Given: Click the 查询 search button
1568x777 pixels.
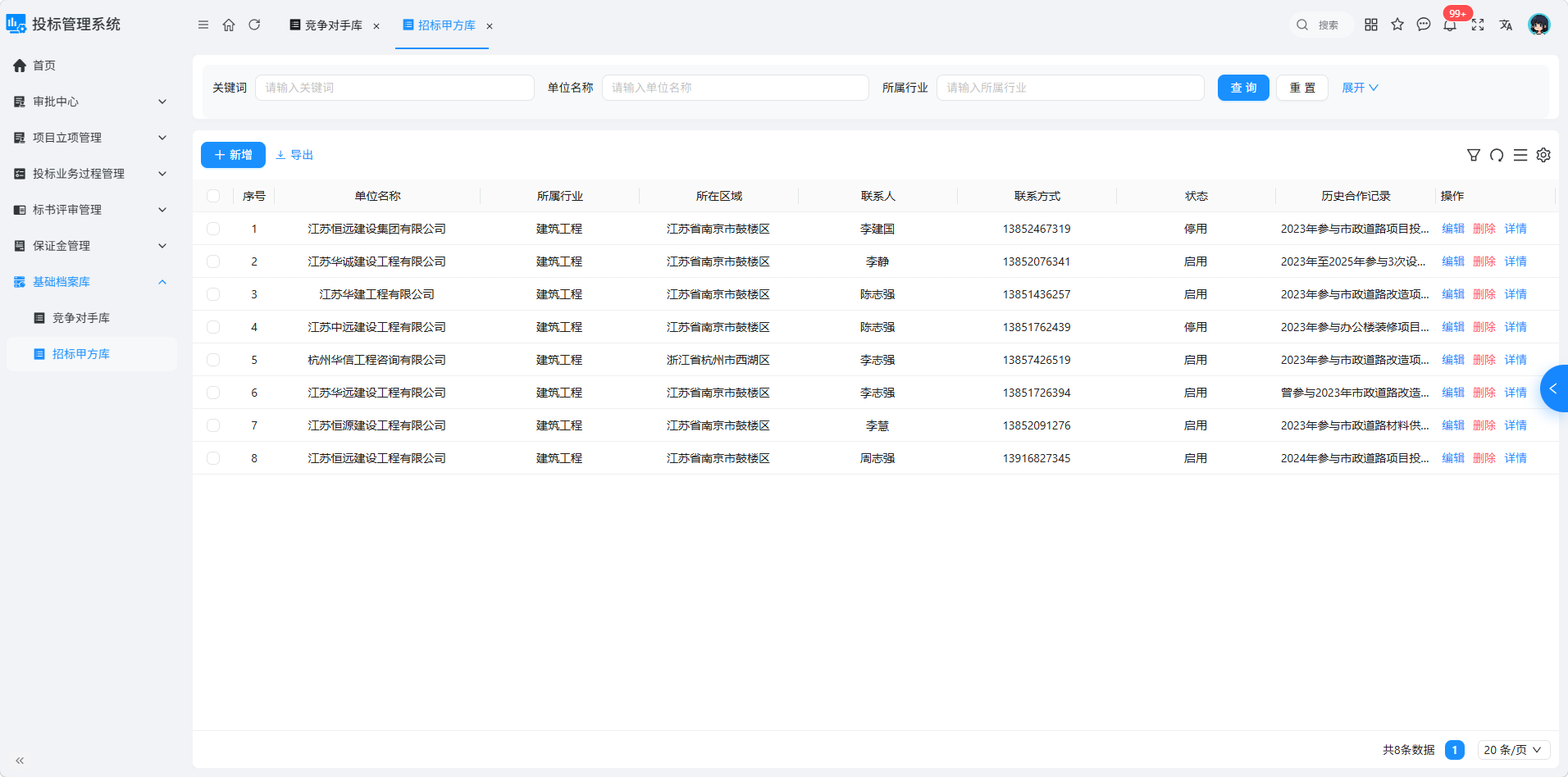Looking at the screenshot, I should pyautogui.click(x=1243, y=88).
